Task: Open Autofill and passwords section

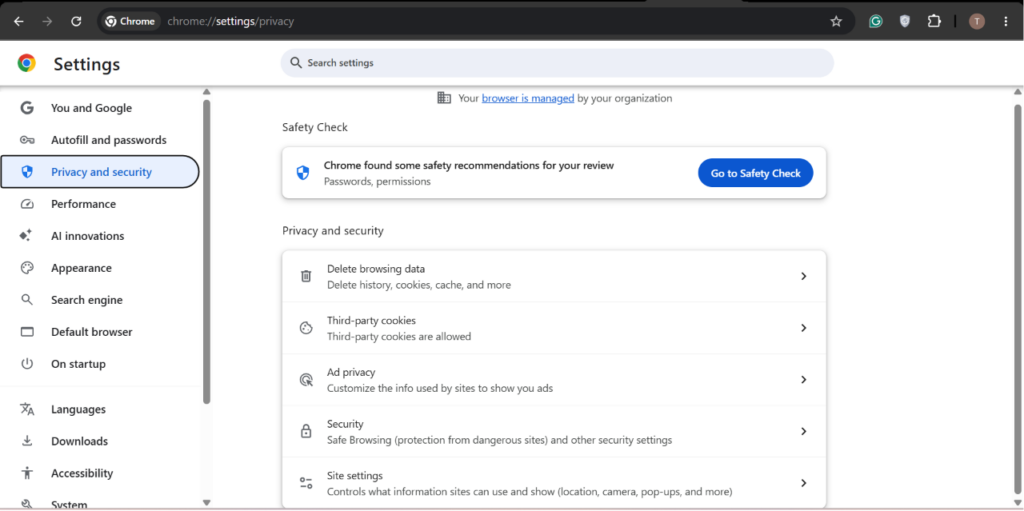Action: click(x=100, y=140)
